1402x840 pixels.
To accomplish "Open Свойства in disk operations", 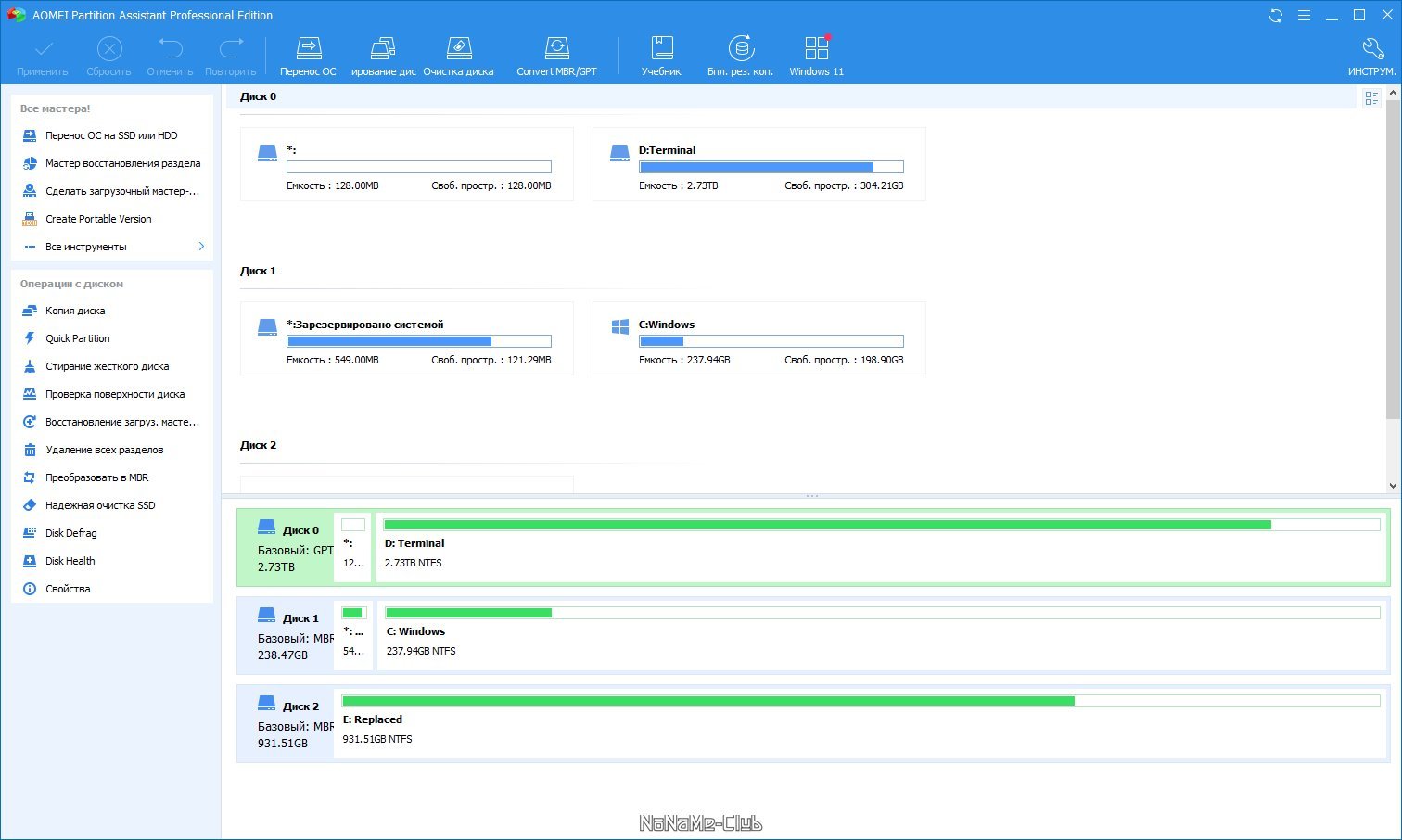I will click(x=68, y=589).
